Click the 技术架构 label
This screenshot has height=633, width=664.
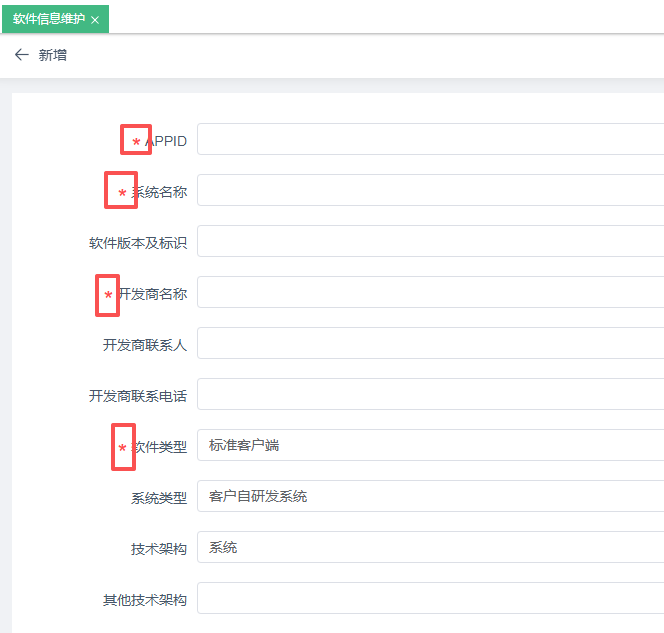click(159, 549)
